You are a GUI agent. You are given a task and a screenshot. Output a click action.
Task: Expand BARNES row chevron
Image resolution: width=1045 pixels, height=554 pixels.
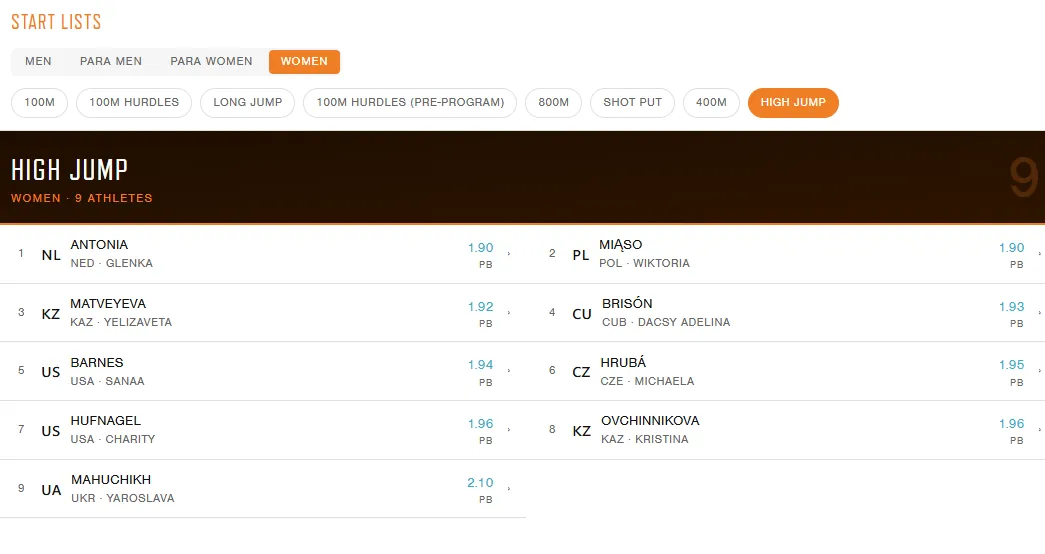(509, 370)
